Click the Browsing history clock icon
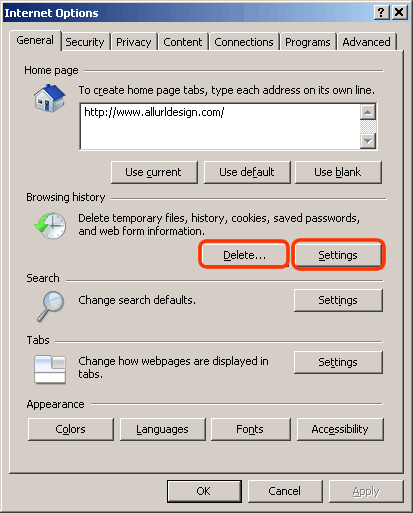This screenshot has width=413, height=513. tap(50, 225)
